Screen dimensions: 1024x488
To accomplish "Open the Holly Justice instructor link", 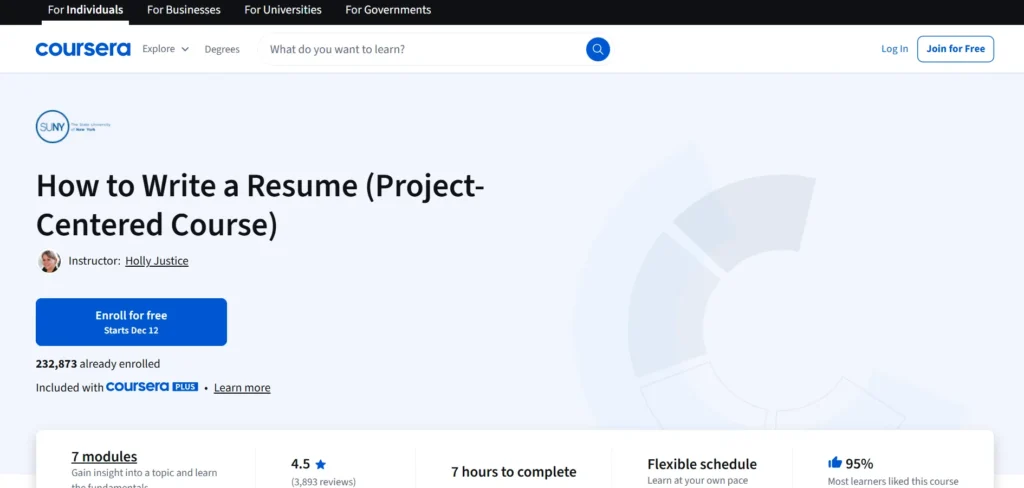I will point(156,261).
